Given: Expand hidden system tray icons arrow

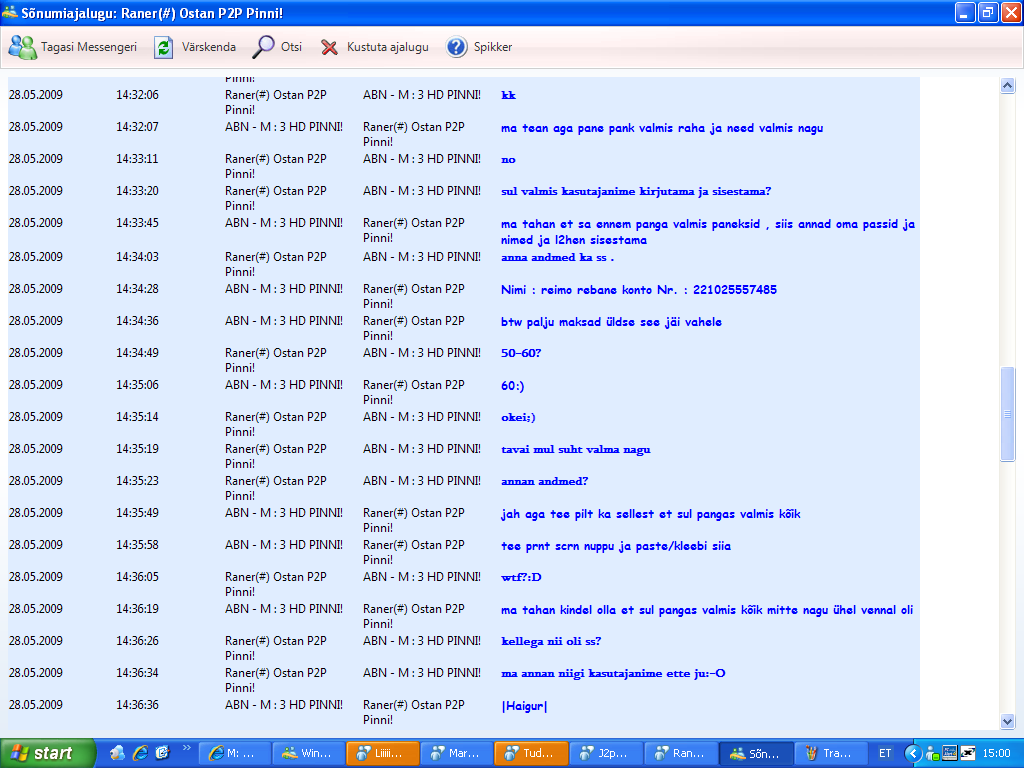Looking at the screenshot, I should [912, 753].
